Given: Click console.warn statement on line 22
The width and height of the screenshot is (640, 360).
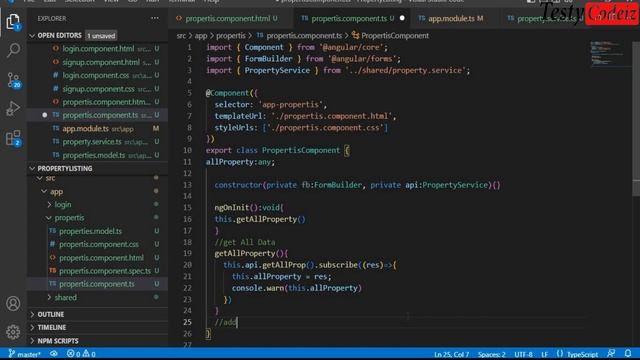Looking at the screenshot, I should click(296, 288).
